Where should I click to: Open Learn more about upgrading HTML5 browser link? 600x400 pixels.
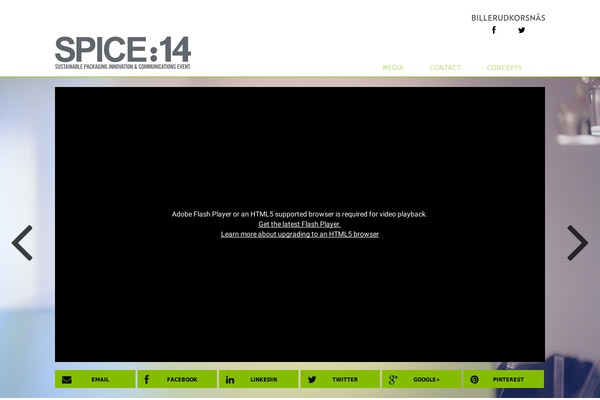300,234
